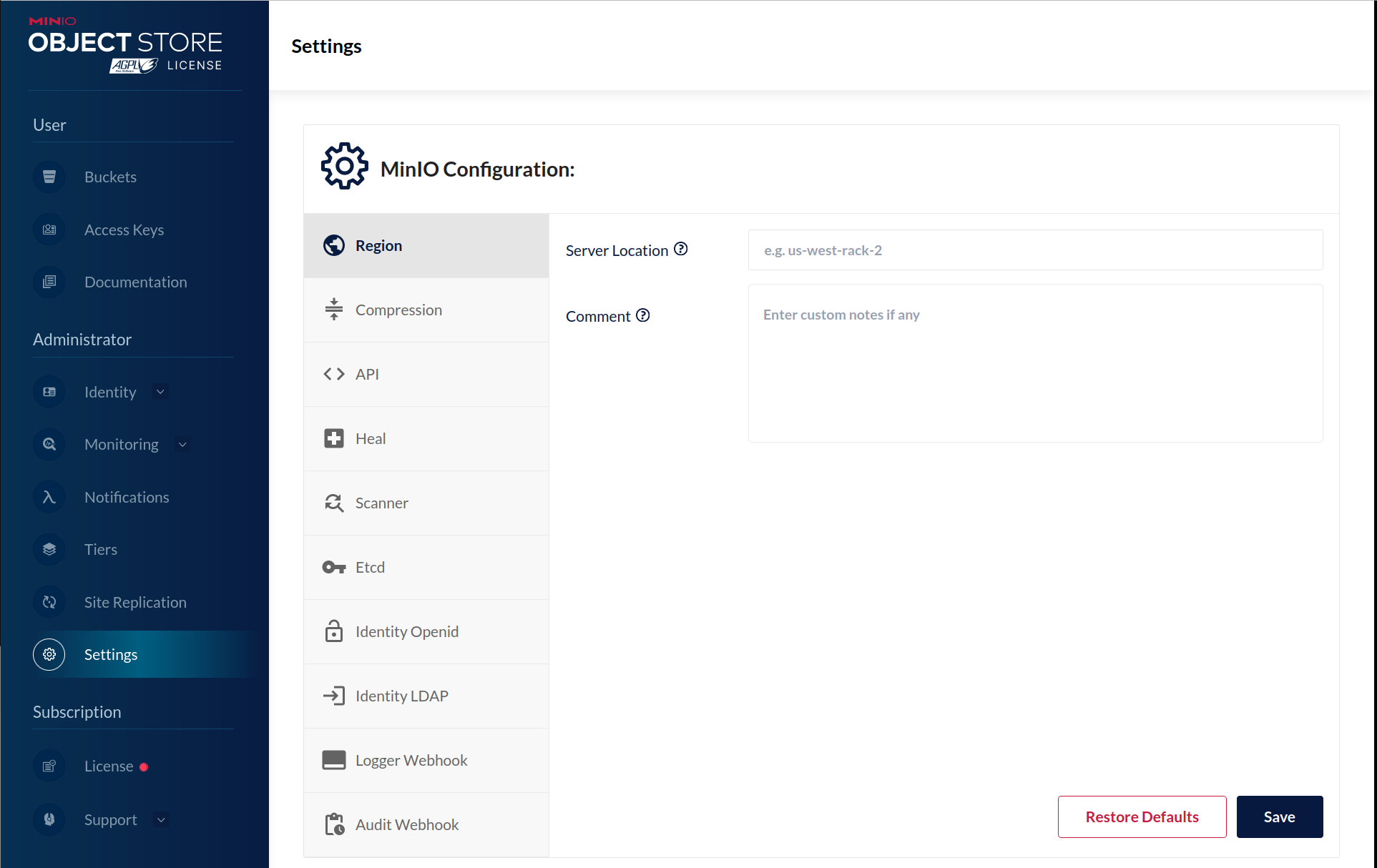Expand the Identity menu chevron
The width and height of the screenshot is (1377, 868).
pyautogui.click(x=160, y=392)
